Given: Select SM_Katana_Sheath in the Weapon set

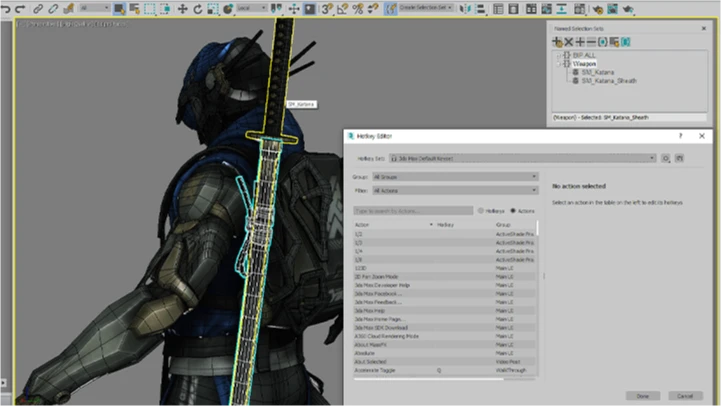Looking at the screenshot, I should coord(609,81).
